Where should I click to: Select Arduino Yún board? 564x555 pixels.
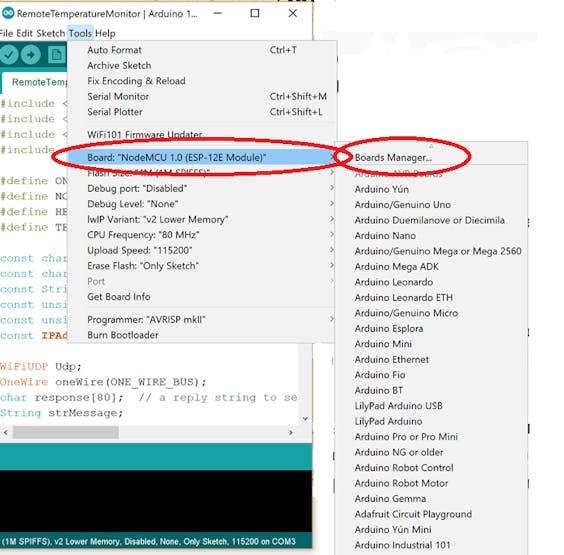[x=431, y=189]
